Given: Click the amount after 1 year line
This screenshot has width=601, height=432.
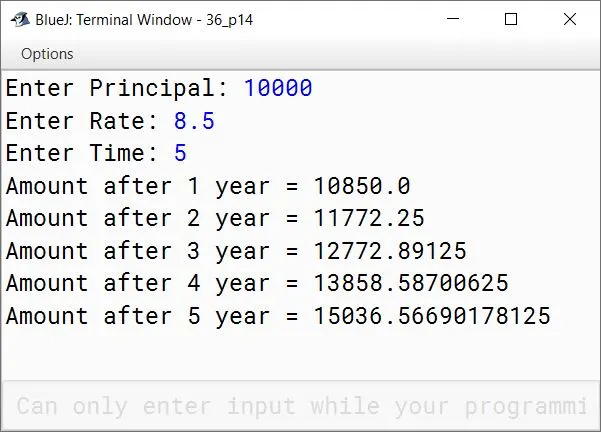Looking at the screenshot, I should [208, 186].
